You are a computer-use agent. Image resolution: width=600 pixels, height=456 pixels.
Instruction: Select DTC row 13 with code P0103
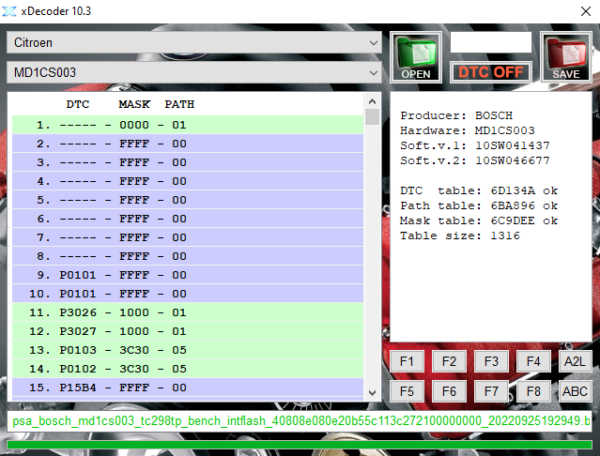point(188,351)
